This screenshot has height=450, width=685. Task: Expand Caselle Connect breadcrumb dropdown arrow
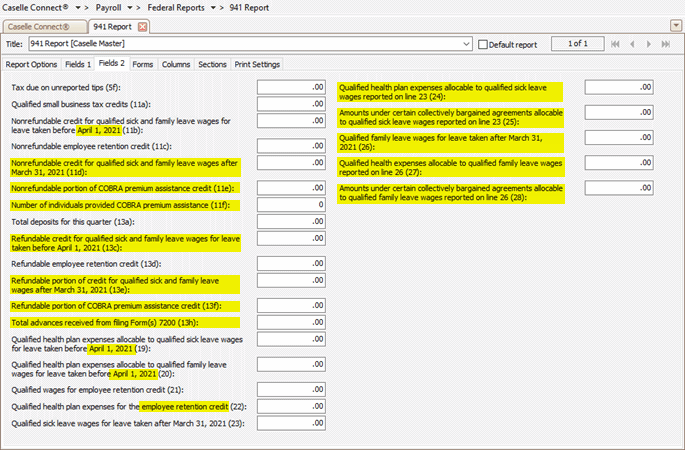click(x=78, y=8)
